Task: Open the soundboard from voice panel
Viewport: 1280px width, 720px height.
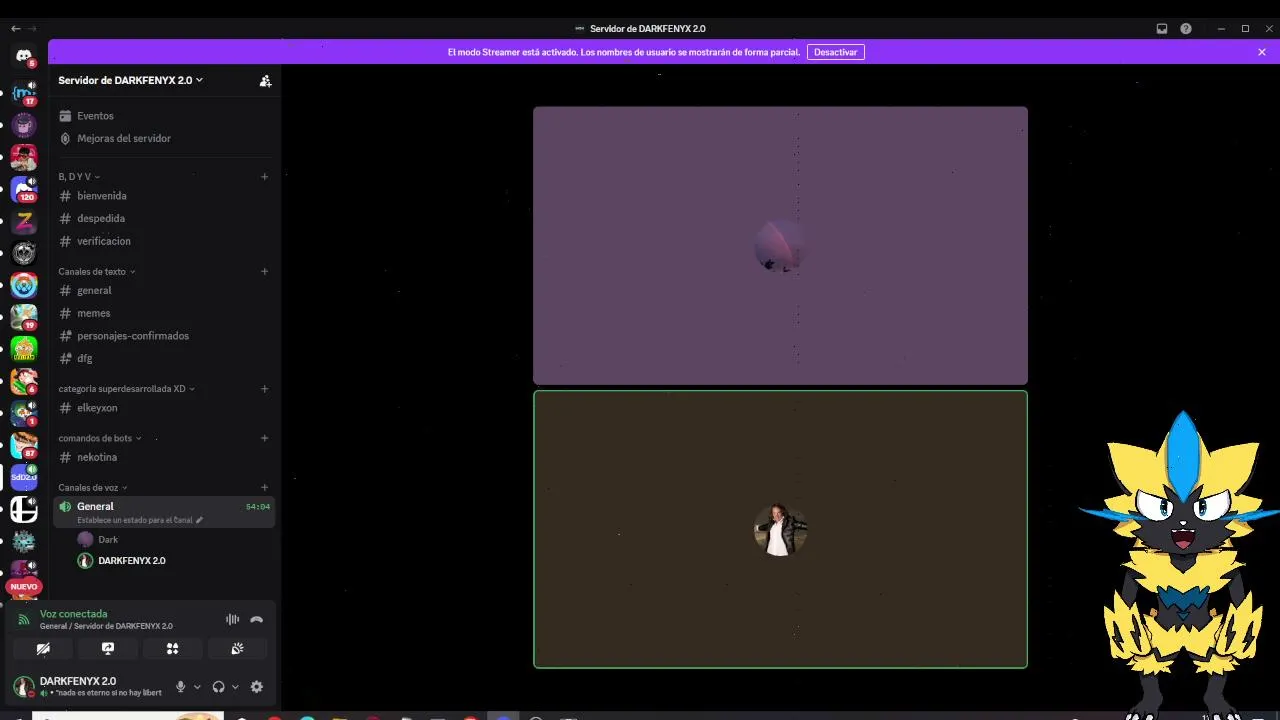Action: [237, 649]
